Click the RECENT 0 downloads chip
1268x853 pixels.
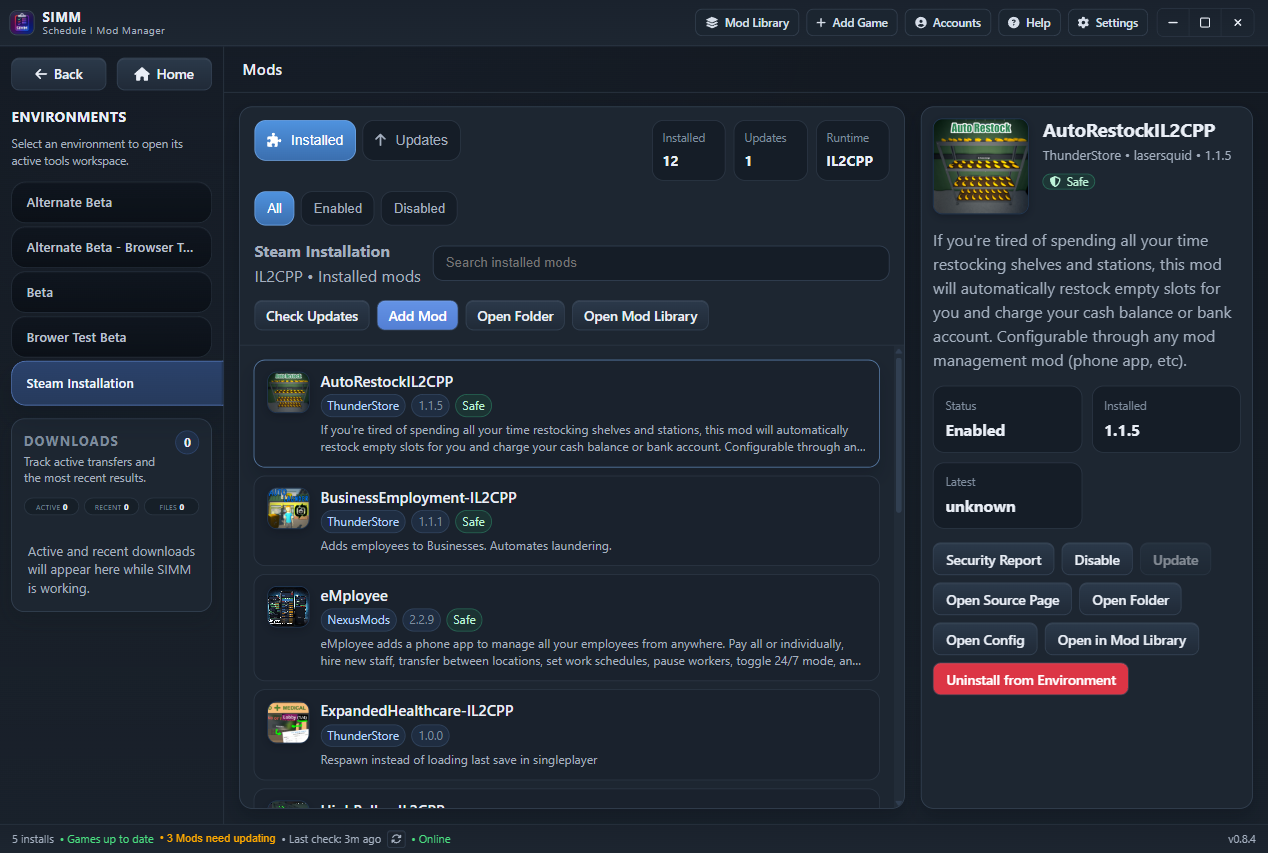coord(109,507)
